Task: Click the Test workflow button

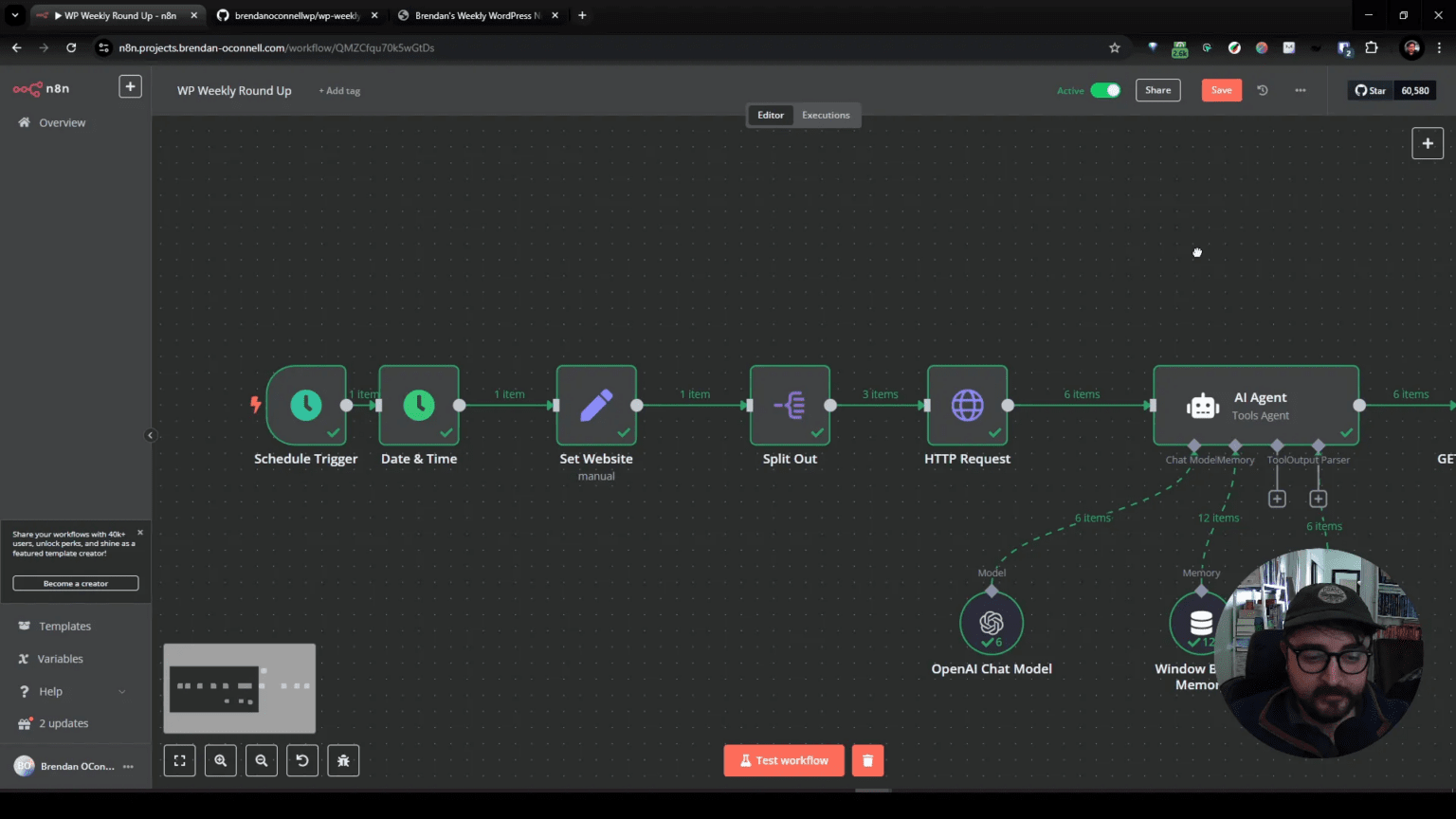Action: (x=784, y=759)
